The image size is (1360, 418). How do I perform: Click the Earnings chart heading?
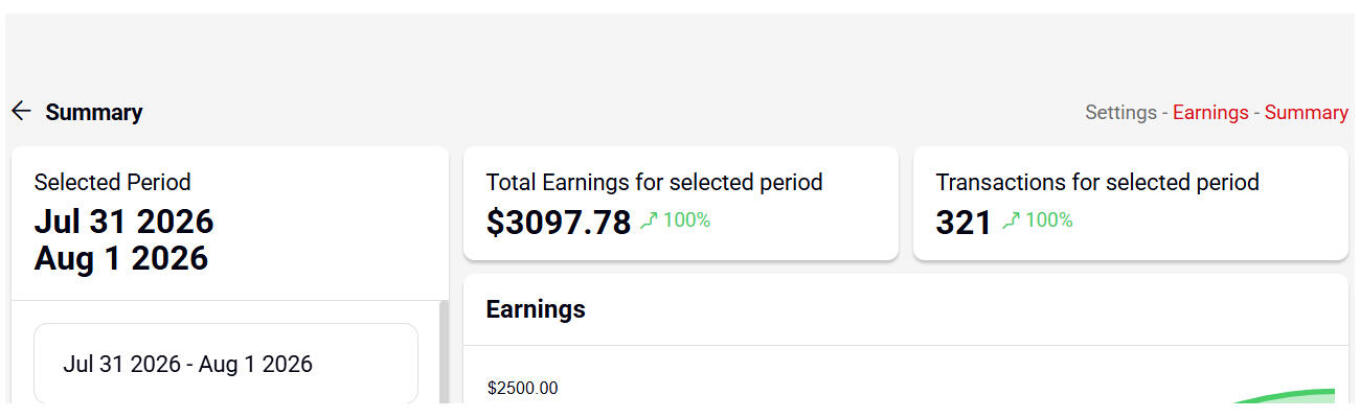coord(536,310)
